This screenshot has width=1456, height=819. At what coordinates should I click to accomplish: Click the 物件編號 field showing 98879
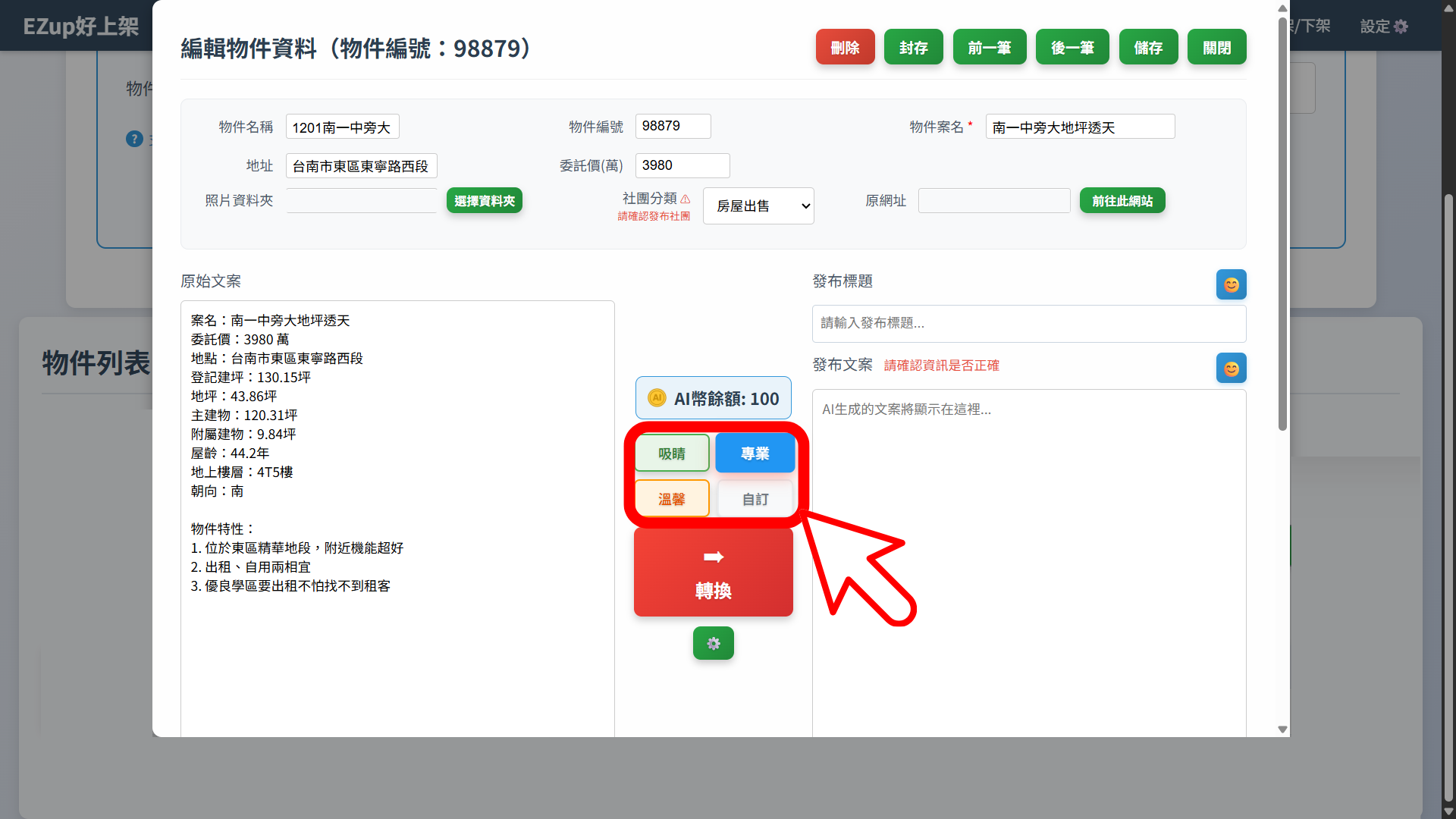pyautogui.click(x=673, y=126)
